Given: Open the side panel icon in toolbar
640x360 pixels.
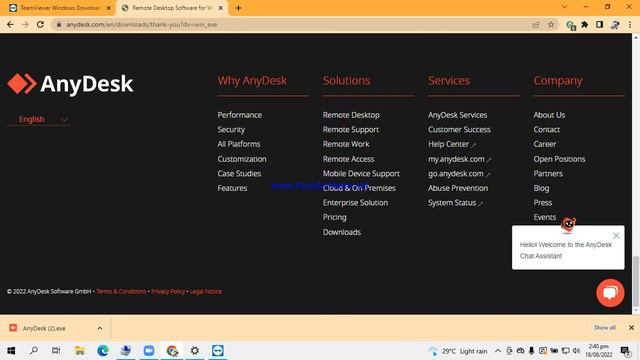Looking at the screenshot, I should (599, 24).
